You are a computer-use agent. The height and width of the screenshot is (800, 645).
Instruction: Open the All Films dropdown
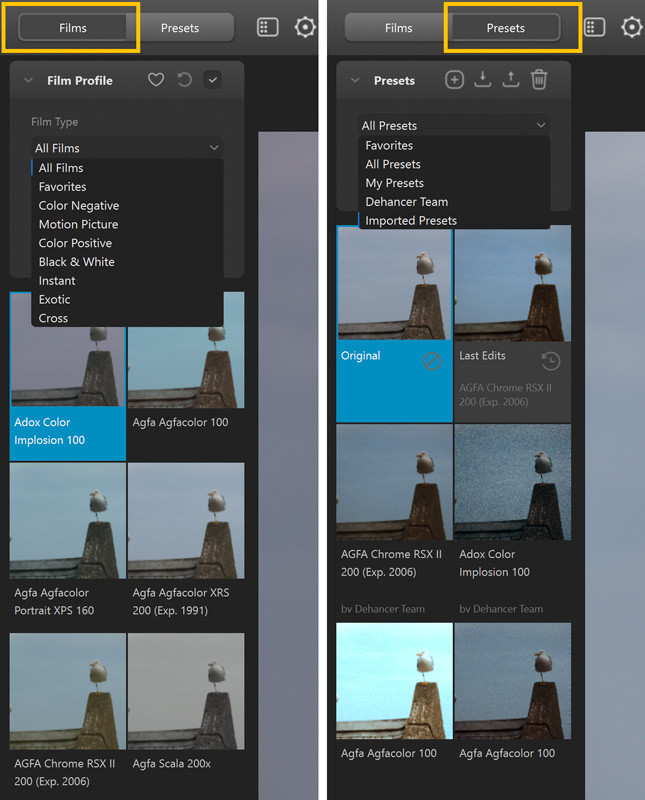pos(127,148)
